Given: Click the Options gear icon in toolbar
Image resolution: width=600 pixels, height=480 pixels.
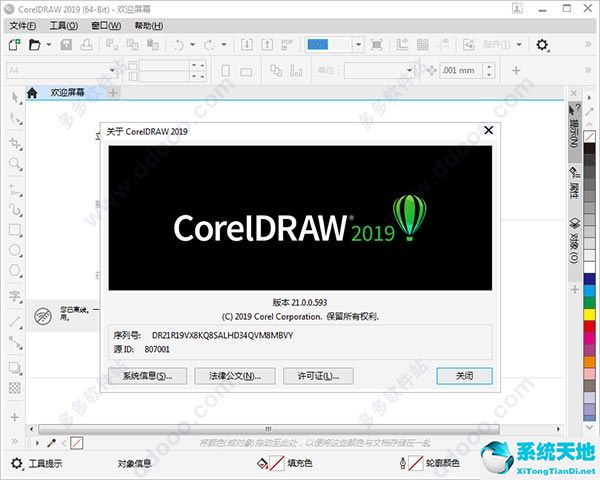Looking at the screenshot, I should click(x=542, y=45).
